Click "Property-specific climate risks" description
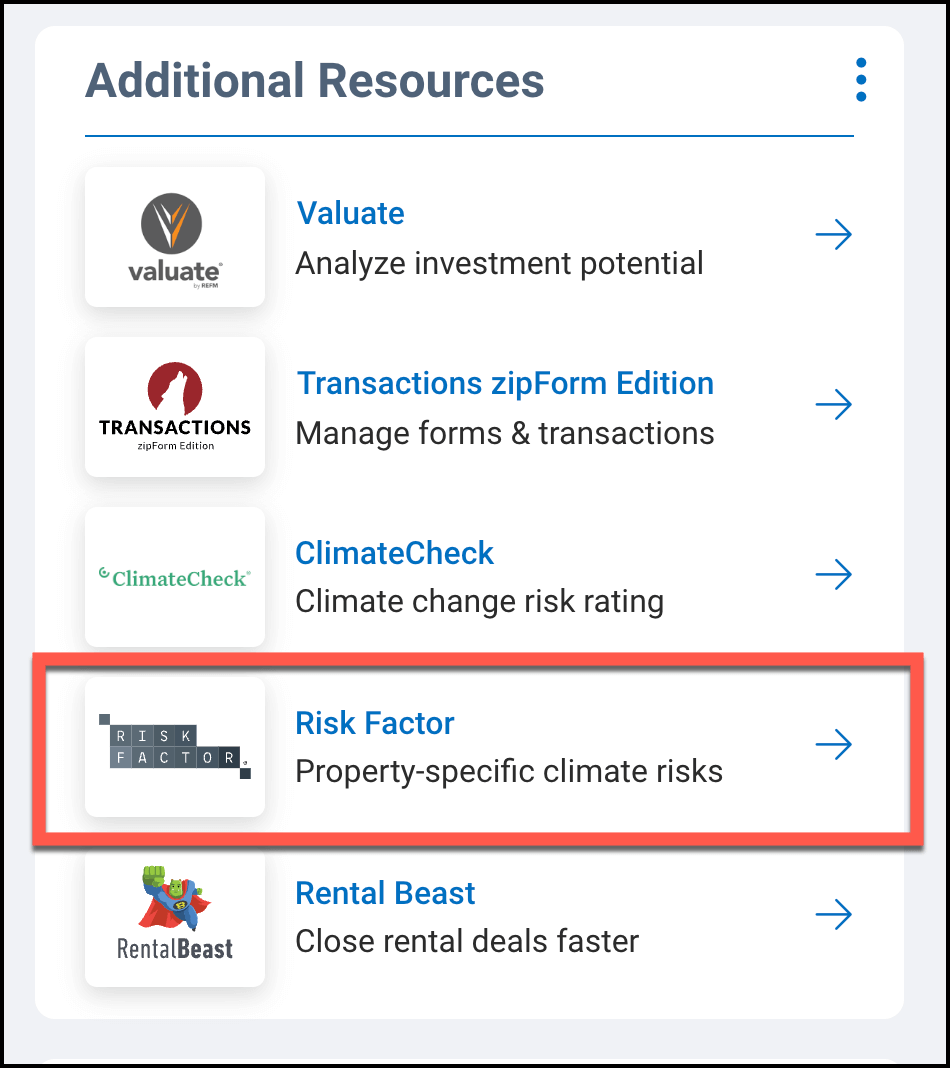The width and height of the screenshot is (950, 1068). point(509,772)
